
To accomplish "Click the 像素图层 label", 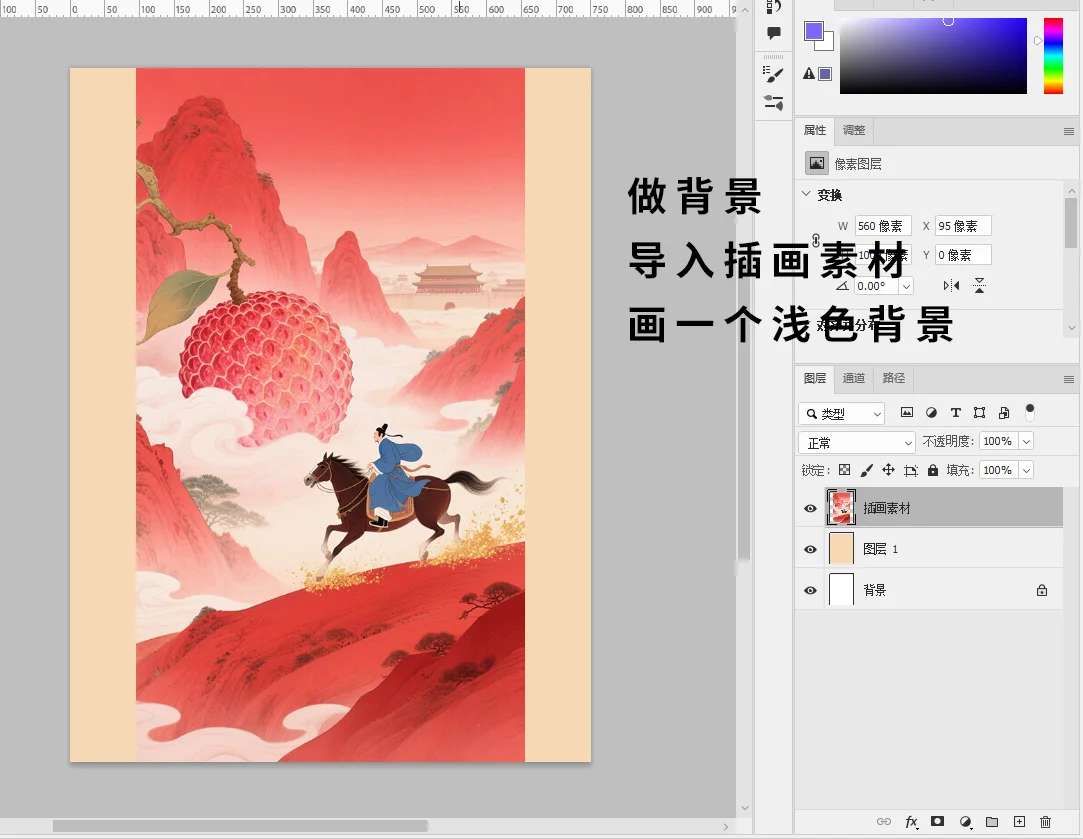I will point(858,164).
